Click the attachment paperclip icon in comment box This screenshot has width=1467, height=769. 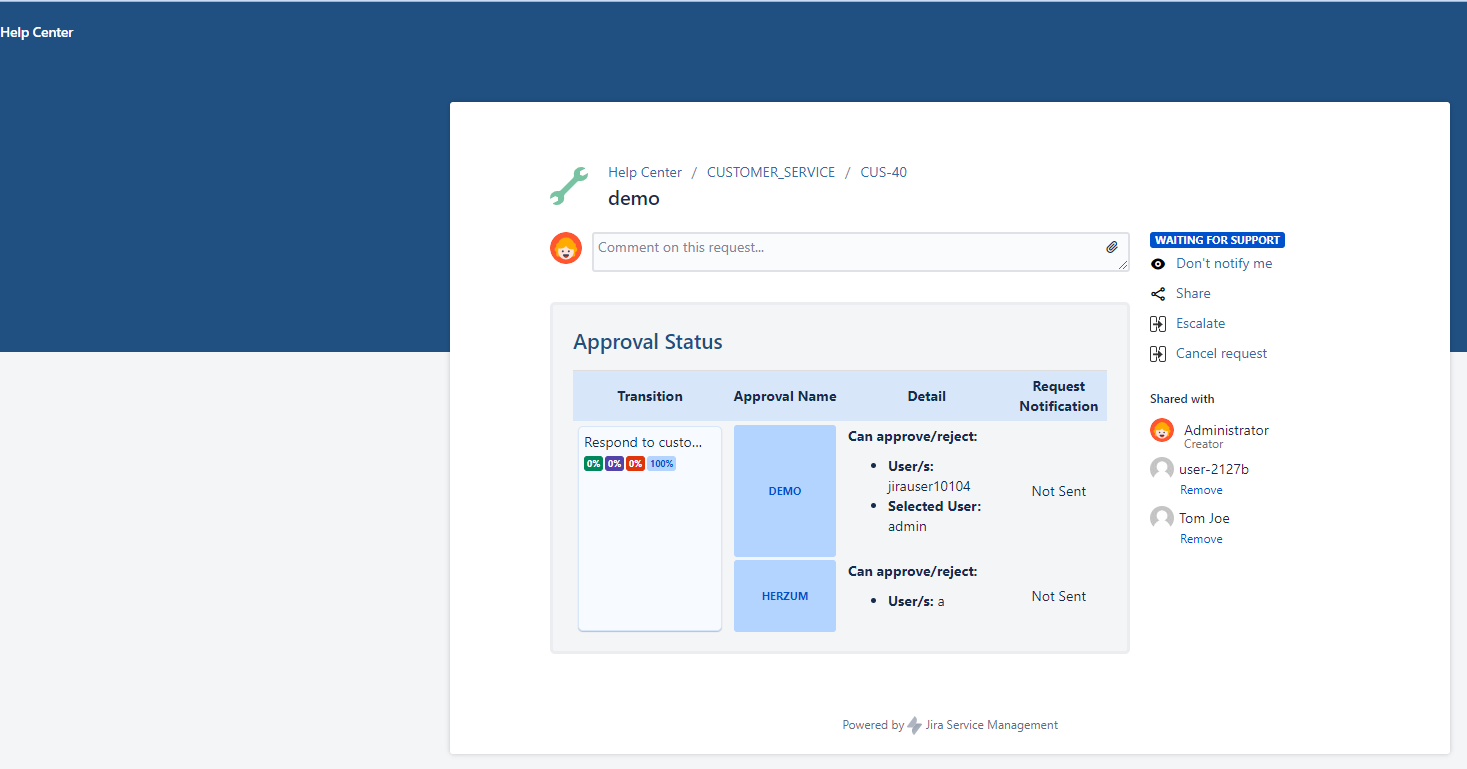pos(1112,247)
